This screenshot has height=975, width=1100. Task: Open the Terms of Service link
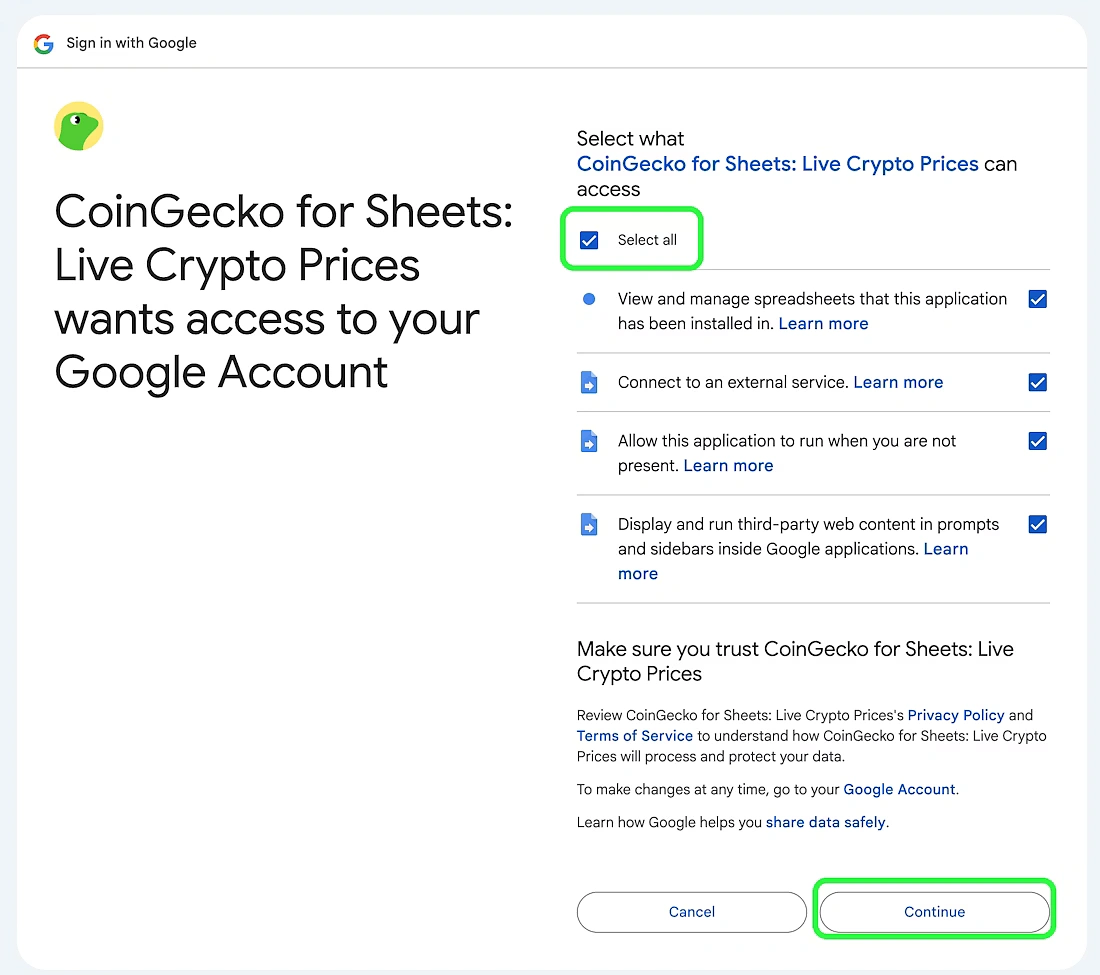tap(634, 736)
